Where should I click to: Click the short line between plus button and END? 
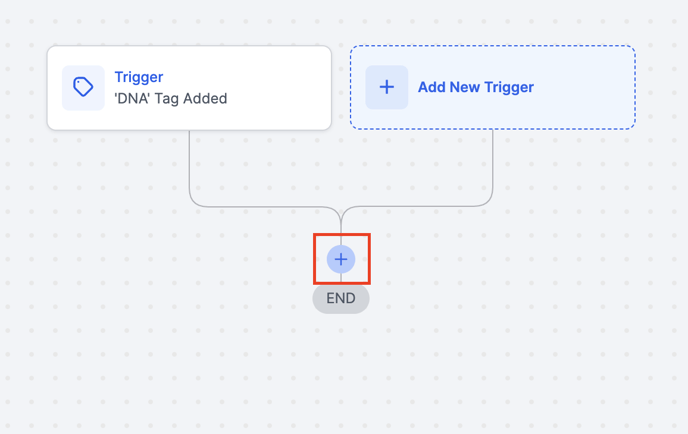pos(341,281)
